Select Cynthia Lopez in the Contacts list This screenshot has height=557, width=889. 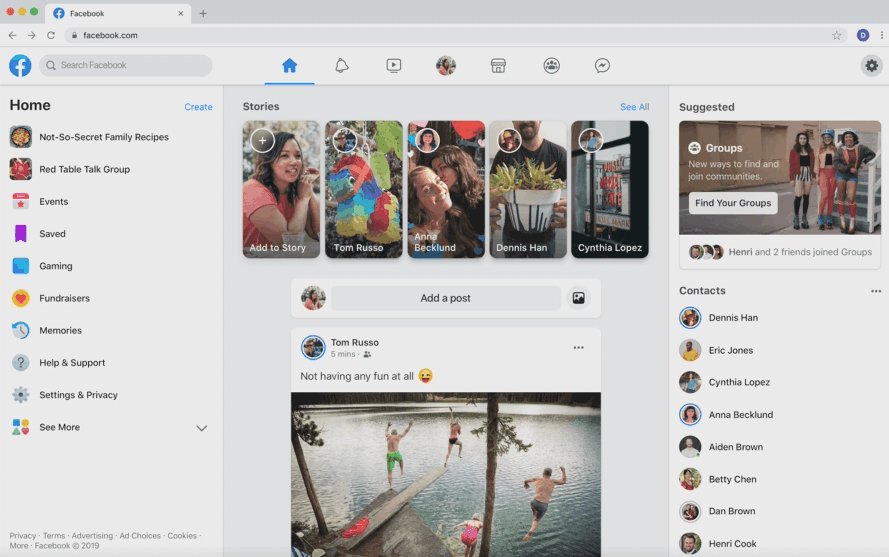(x=739, y=383)
